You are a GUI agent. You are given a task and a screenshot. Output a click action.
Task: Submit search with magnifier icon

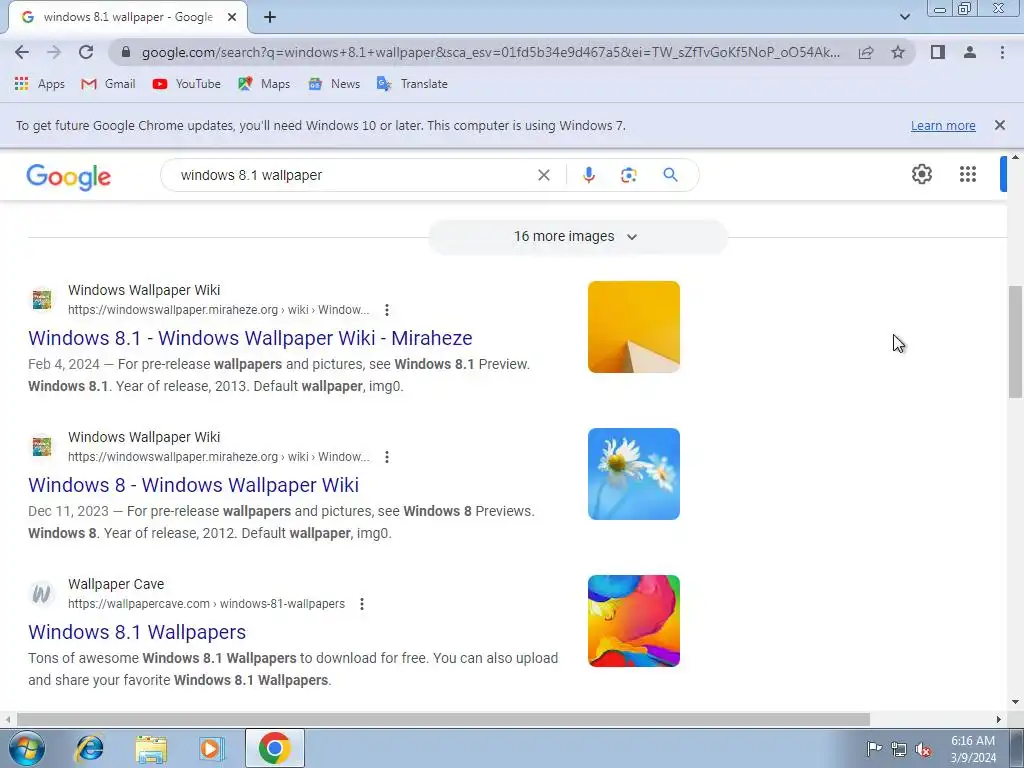coord(670,175)
